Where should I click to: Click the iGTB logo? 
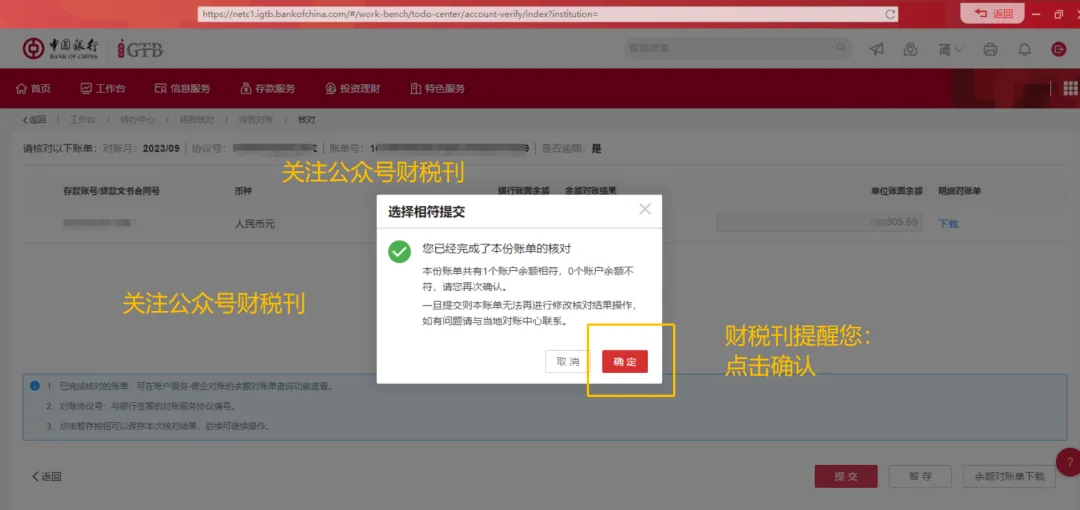point(140,49)
